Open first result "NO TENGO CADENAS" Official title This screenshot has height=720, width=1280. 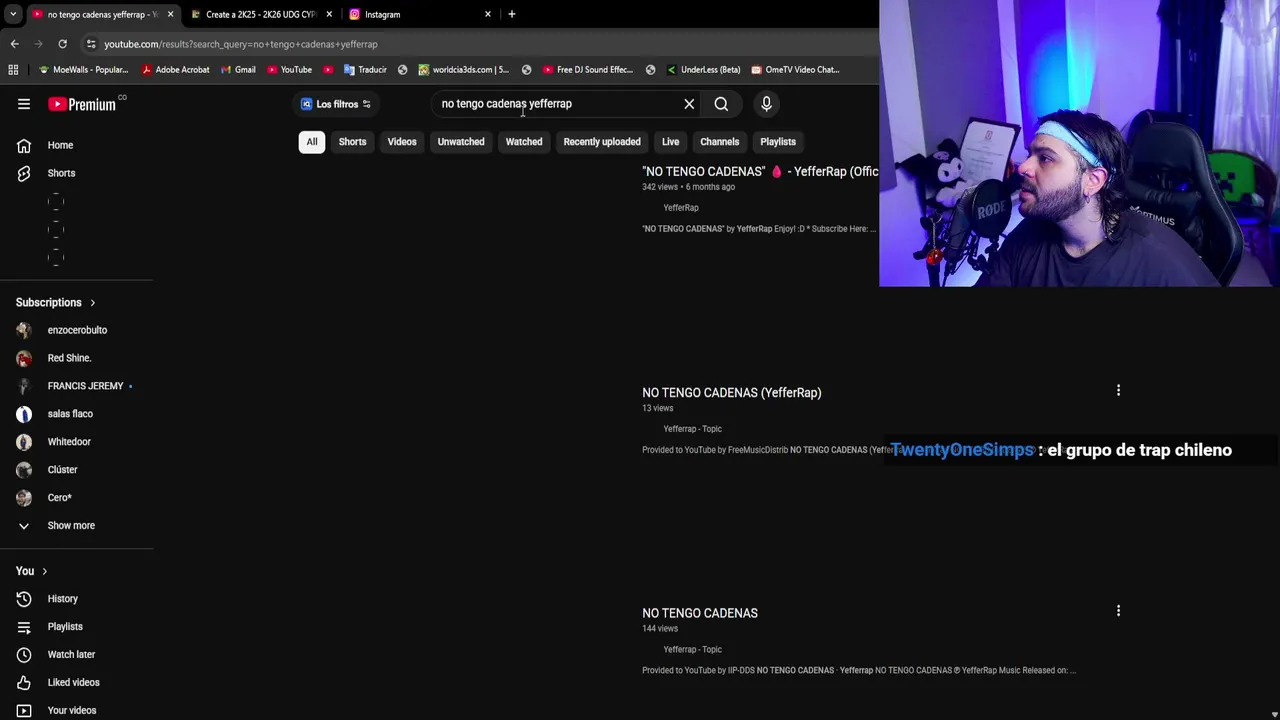[760, 172]
